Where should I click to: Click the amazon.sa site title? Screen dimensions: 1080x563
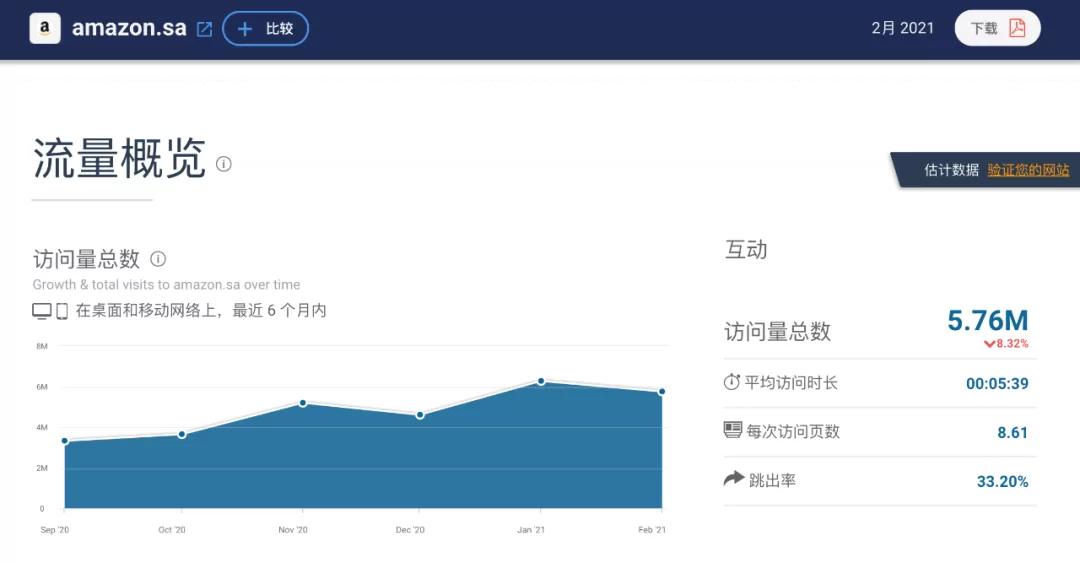point(129,28)
